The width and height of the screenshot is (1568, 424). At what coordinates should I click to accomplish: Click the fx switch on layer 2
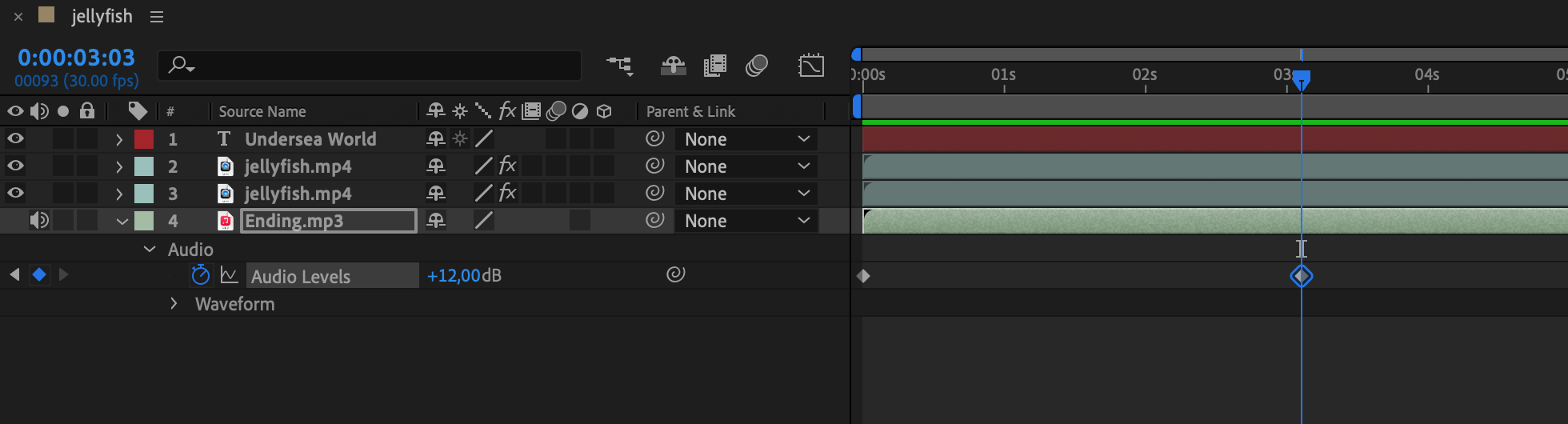[x=507, y=166]
